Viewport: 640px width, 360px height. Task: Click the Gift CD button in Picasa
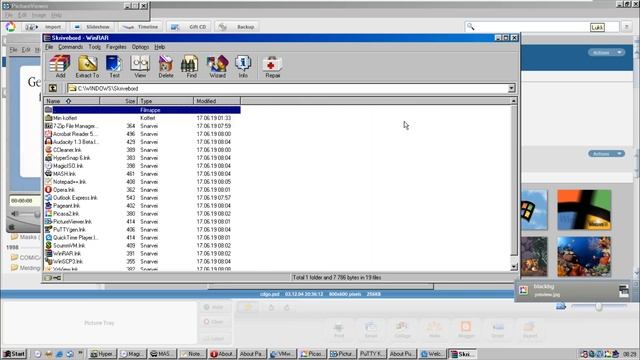189,27
